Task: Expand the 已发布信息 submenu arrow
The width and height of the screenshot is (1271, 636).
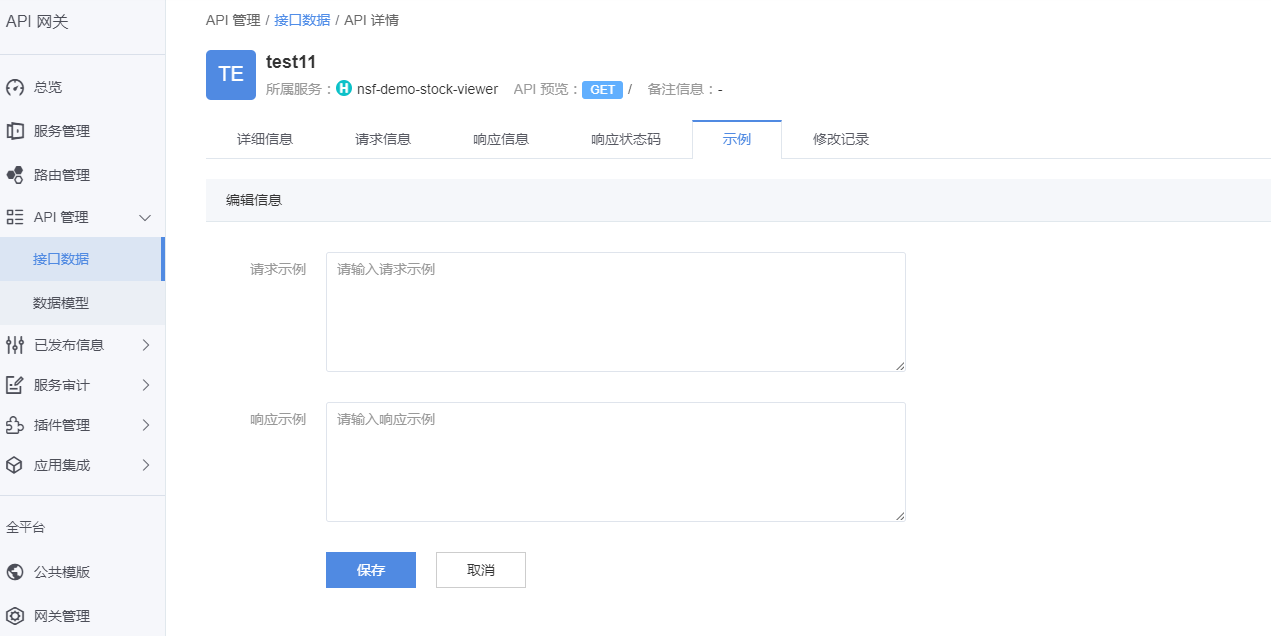Action: [145, 345]
